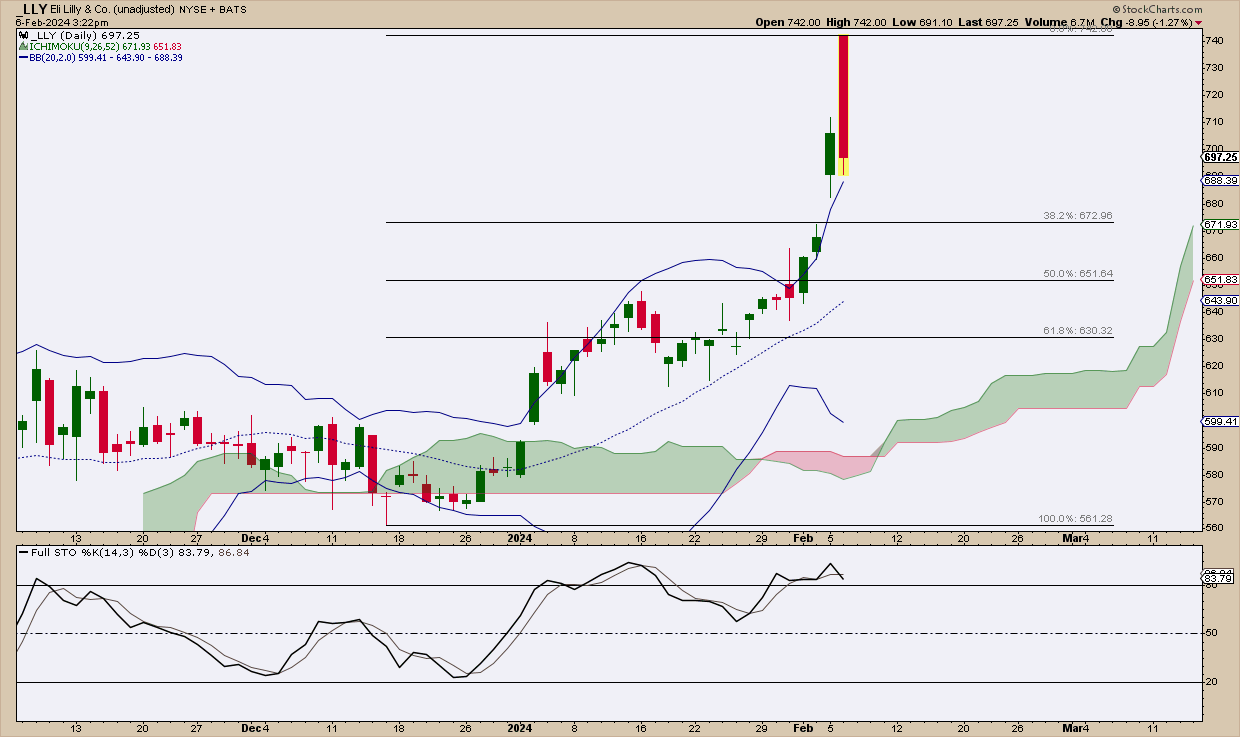Viewport: 1240px width, 737px height.
Task: Click the Mar 4 date label under the price panel
Action: click(1075, 538)
